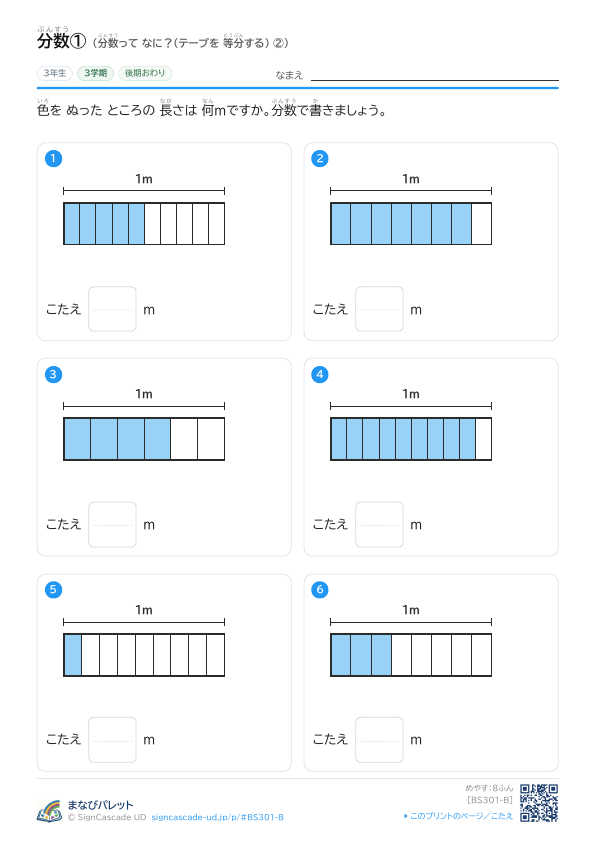Viewport: 596px width, 843px height.
Task: Open the signcascade-ud.jp/p/#BS301-B link
Action: point(217,817)
